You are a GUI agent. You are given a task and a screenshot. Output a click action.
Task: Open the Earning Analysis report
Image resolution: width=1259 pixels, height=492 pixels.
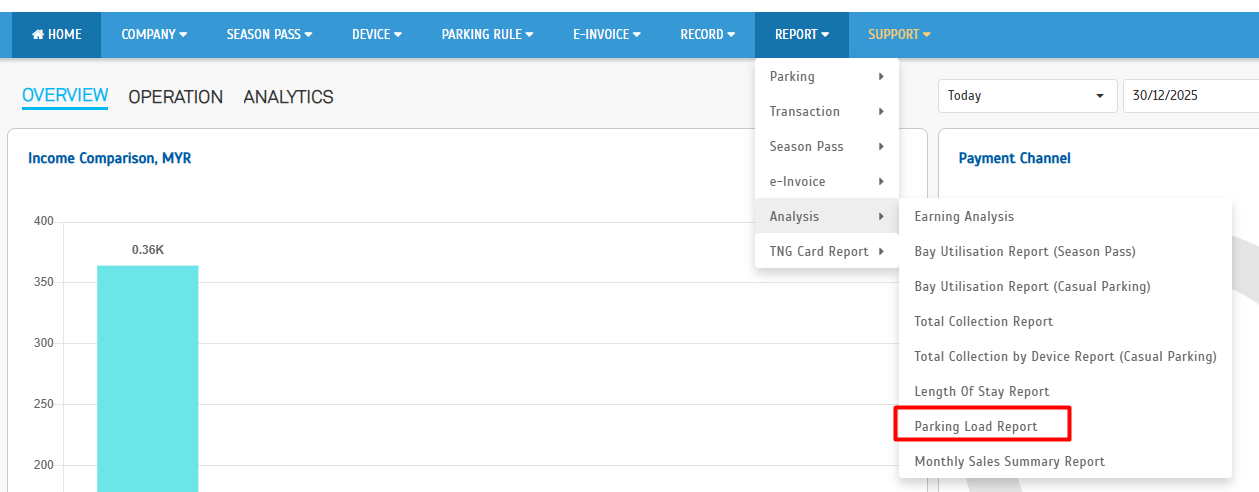click(964, 217)
